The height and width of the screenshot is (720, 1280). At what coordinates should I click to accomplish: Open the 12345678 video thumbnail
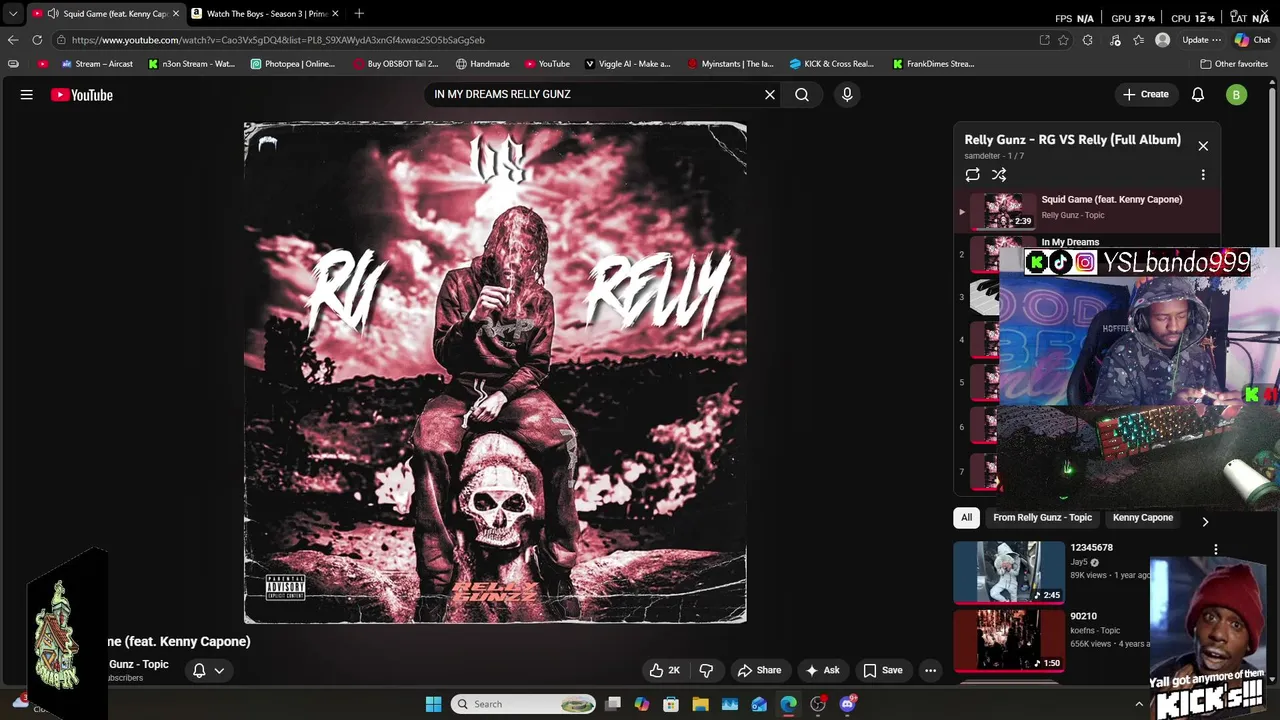point(1009,572)
